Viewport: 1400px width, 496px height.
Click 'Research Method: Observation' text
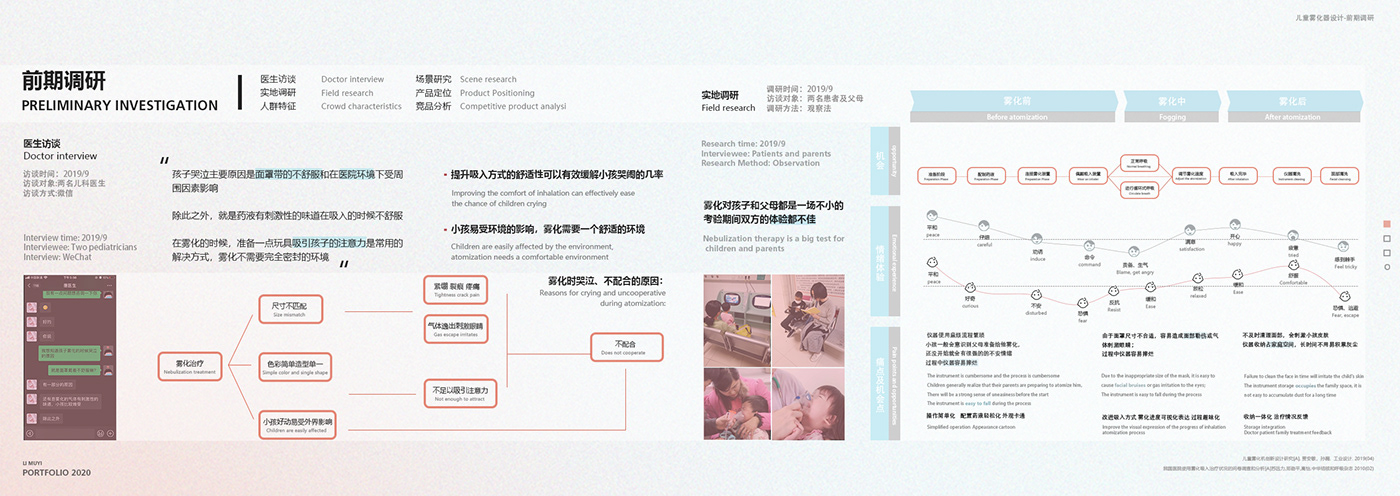761,163
